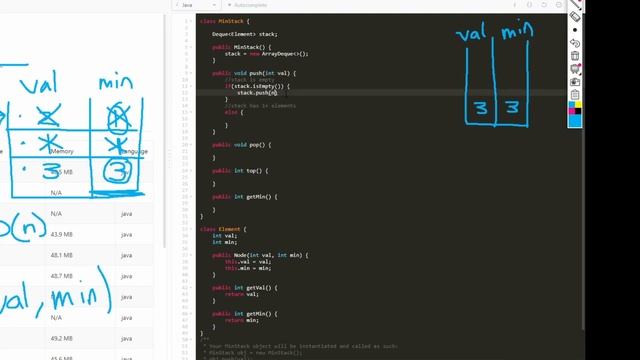This screenshot has height=360, width=640.
Task: Toggle the Autocomplete option
Action: pos(247,5)
